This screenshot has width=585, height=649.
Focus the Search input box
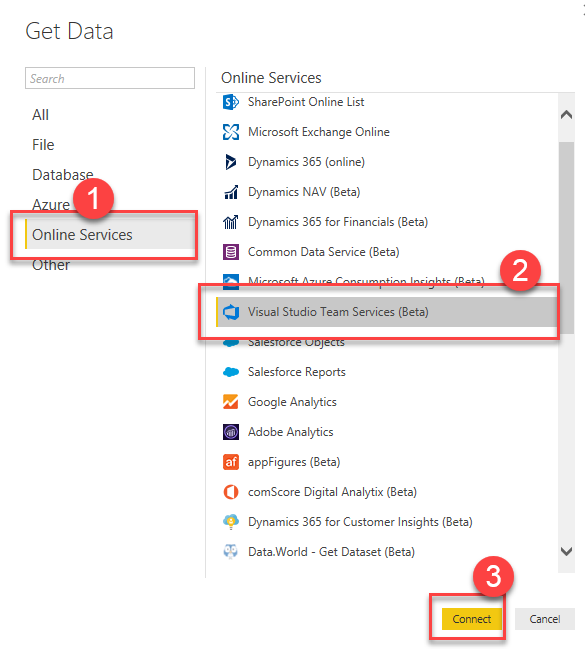[110, 78]
